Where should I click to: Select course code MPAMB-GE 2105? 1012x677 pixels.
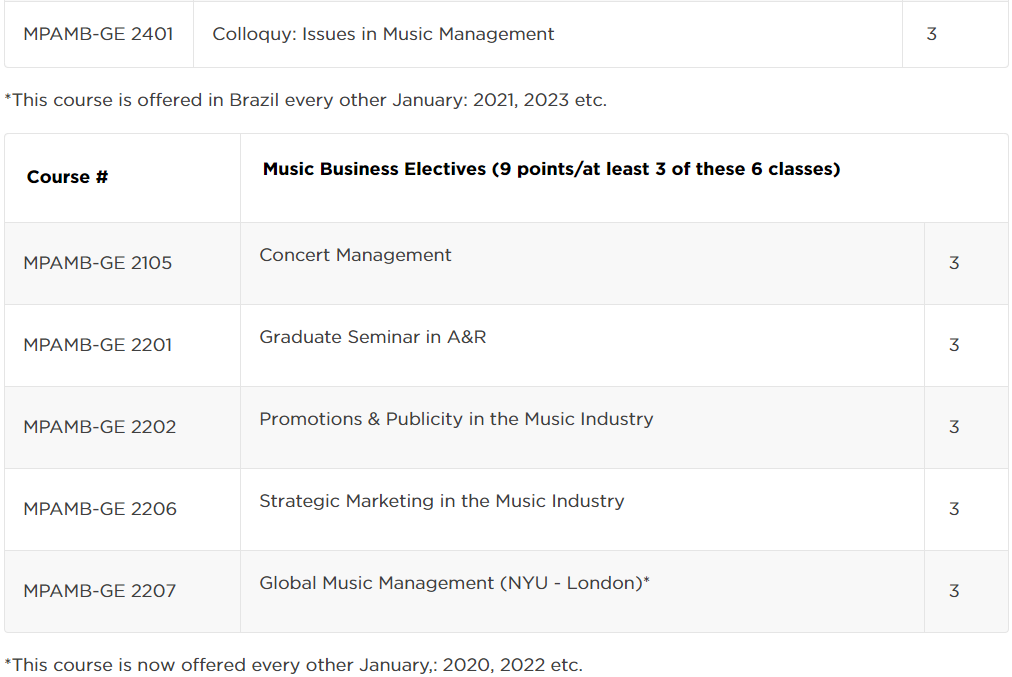click(97, 263)
